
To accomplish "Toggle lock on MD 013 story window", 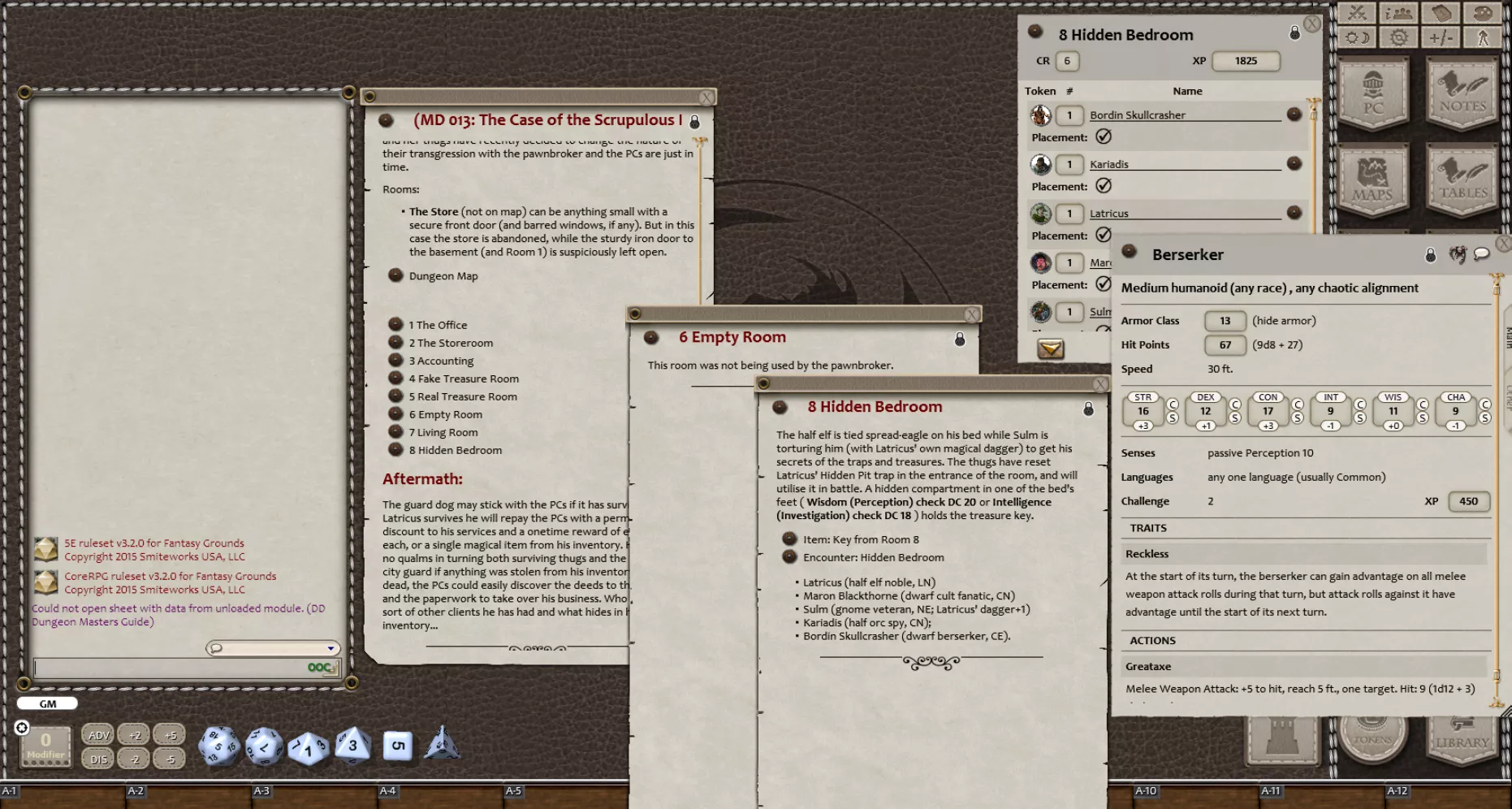I will (x=694, y=122).
